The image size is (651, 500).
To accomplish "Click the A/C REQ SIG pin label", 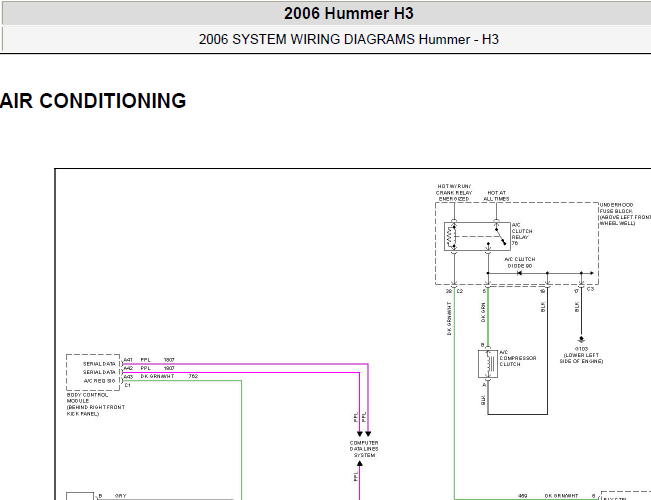I will point(99,381).
